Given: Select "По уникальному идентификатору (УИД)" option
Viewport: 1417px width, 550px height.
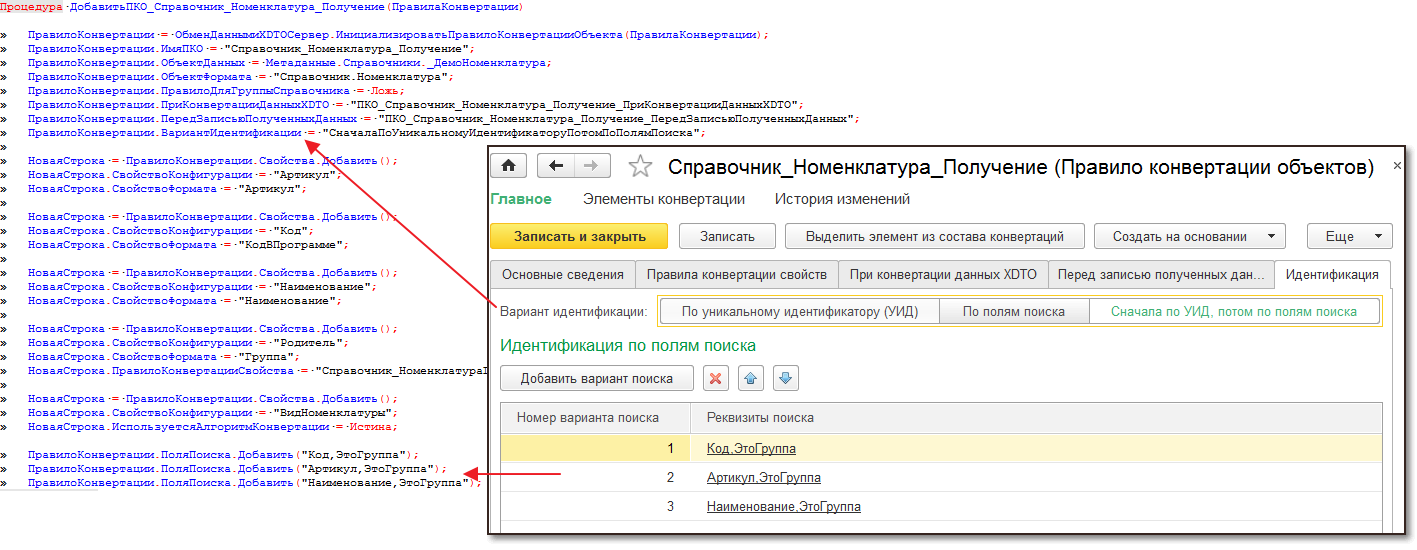Looking at the screenshot, I should pyautogui.click(x=799, y=311).
